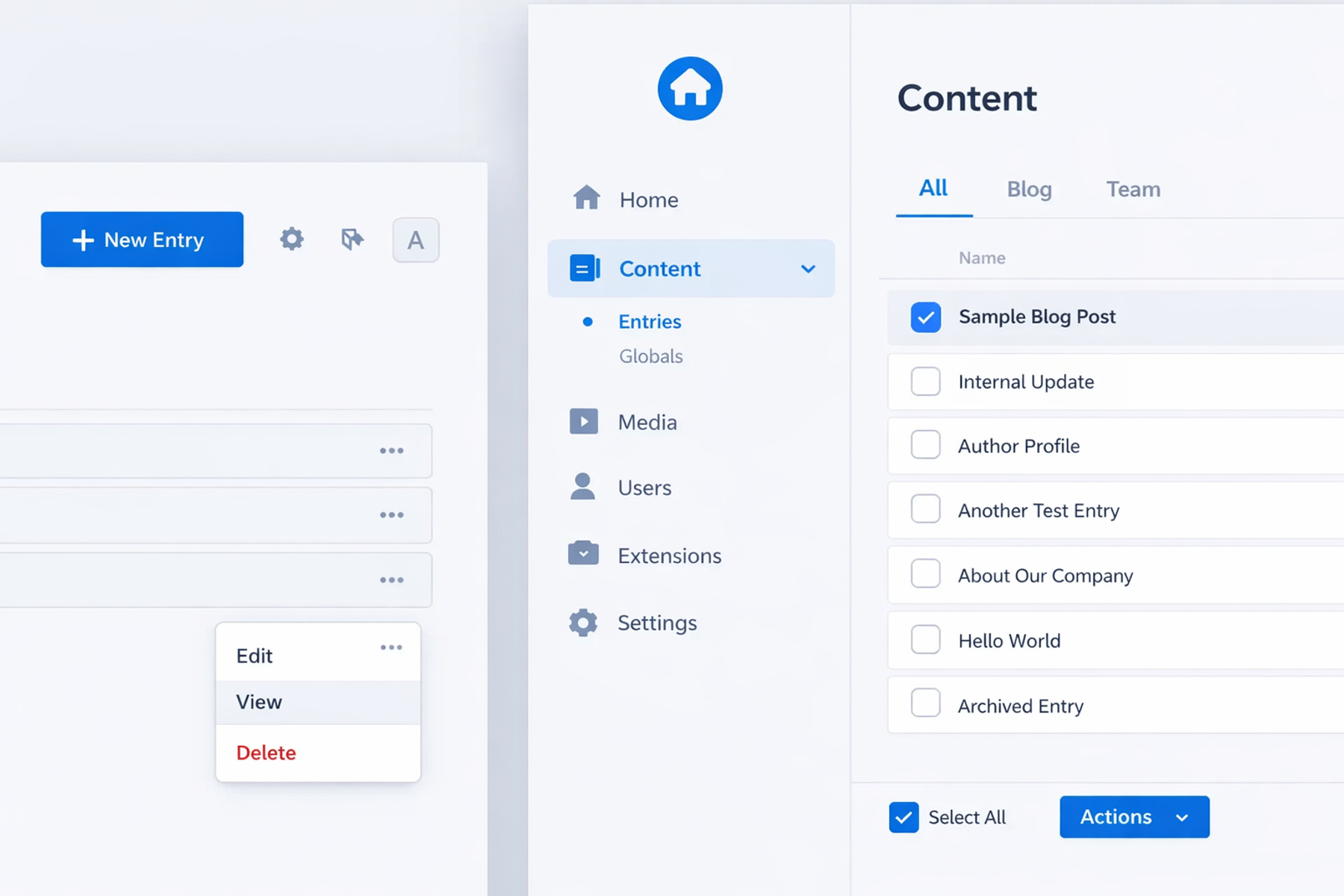Open the Media section play icon
The height and width of the screenshot is (896, 1344).
coord(583,421)
